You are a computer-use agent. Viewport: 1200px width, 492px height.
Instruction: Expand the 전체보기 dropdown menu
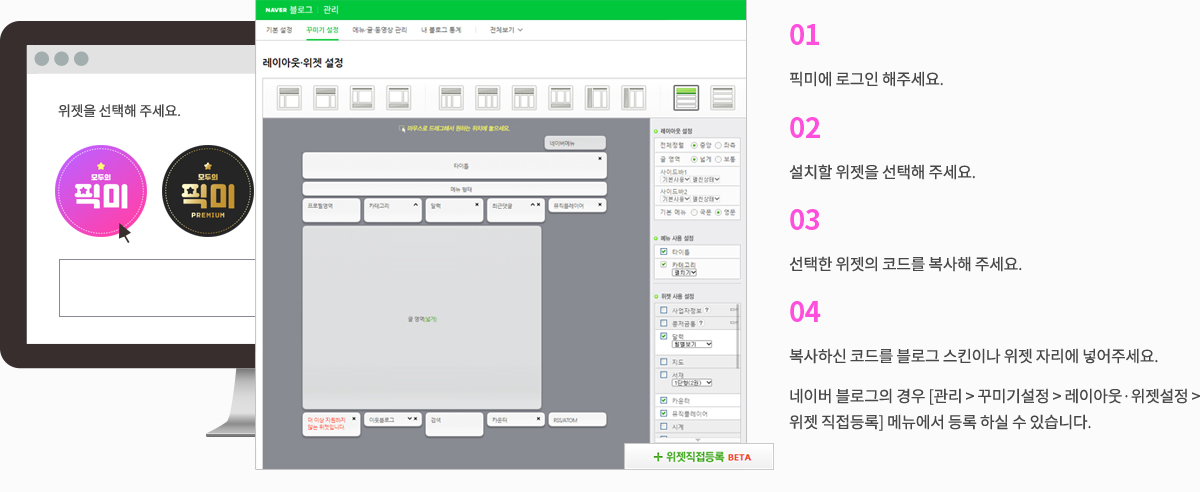click(x=506, y=30)
